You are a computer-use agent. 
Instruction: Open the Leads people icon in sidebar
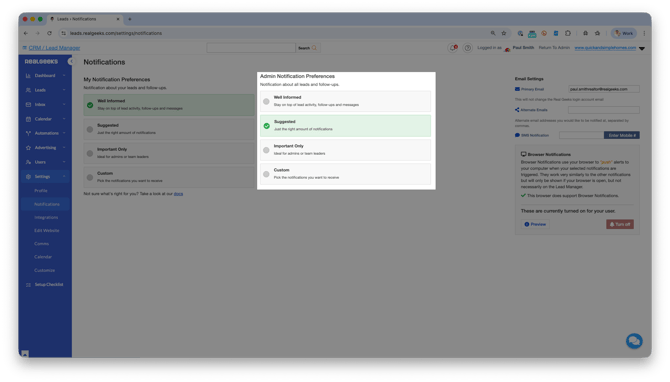coord(28,90)
